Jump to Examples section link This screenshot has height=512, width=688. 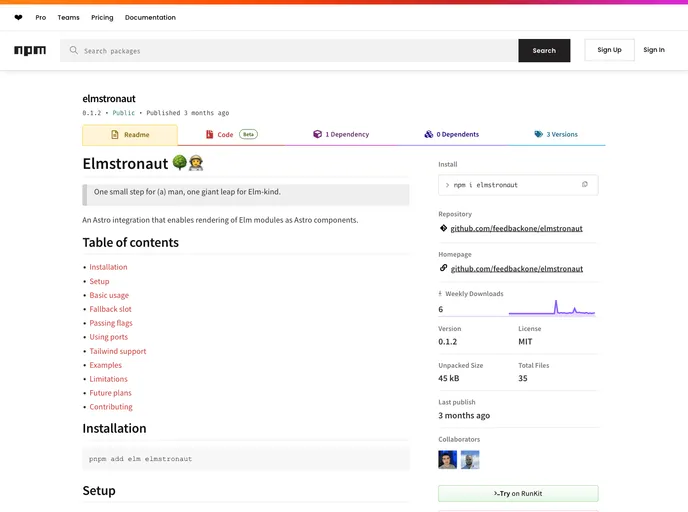click(x=106, y=365)
